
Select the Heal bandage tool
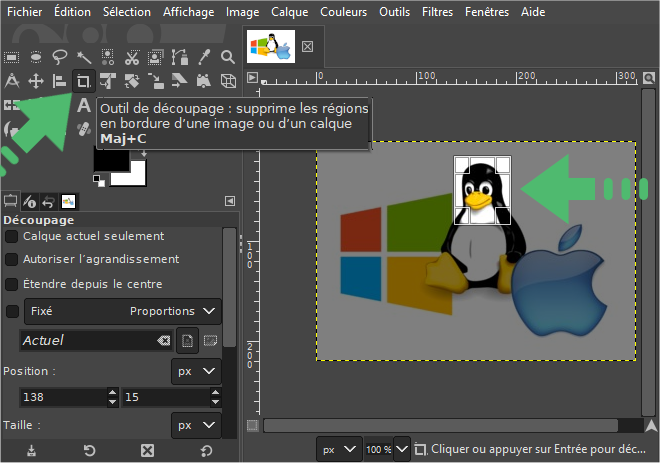pos(84,129)
